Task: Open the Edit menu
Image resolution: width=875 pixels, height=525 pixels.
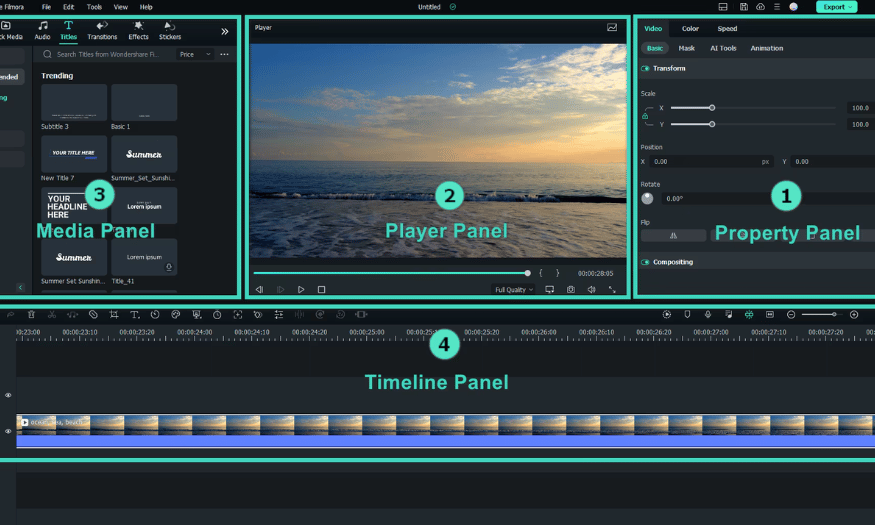Action: [68, 7]
